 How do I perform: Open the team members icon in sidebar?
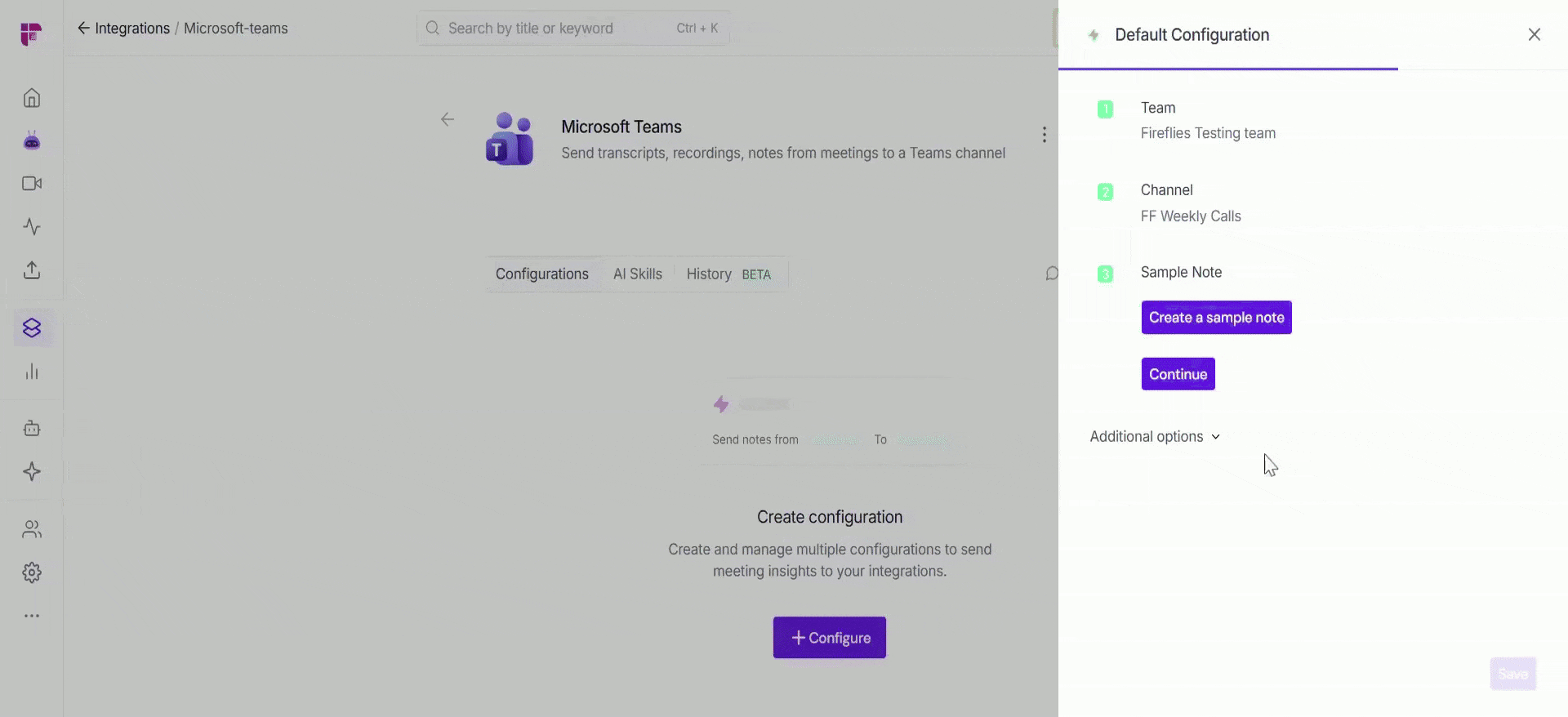click(x=32, y=529)
